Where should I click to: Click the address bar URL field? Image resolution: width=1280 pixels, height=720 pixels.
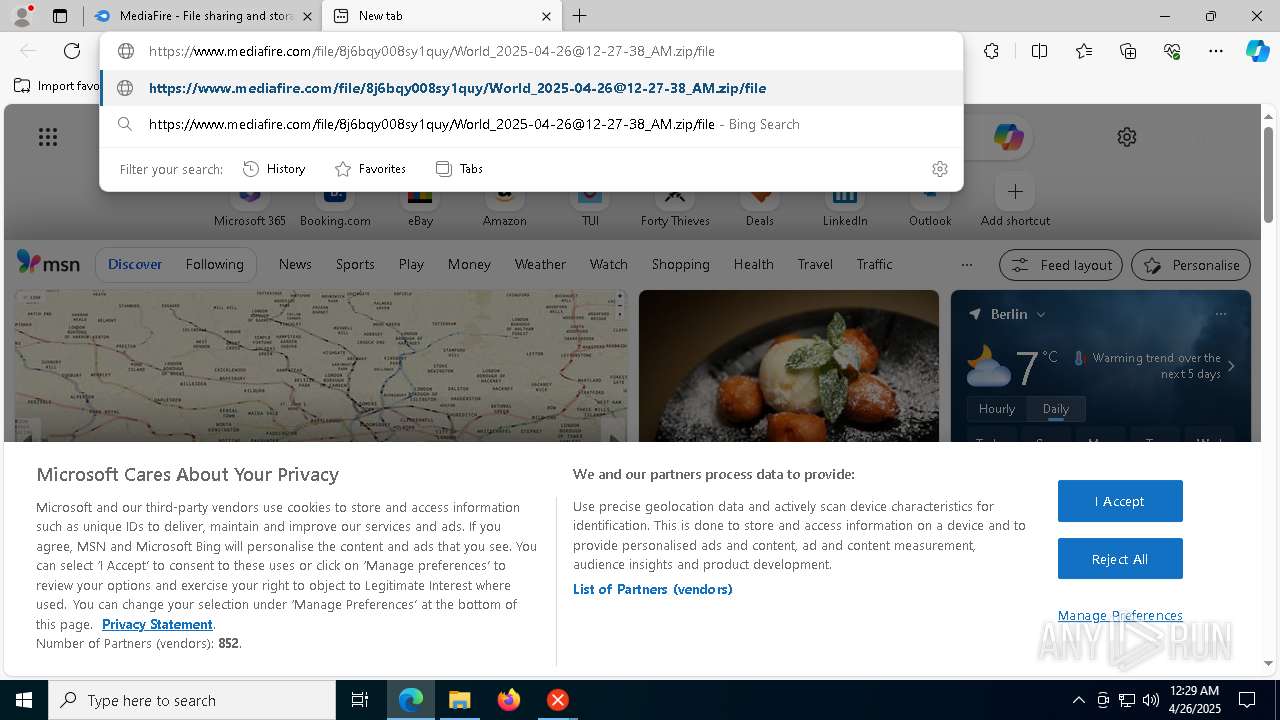(531, 51)
